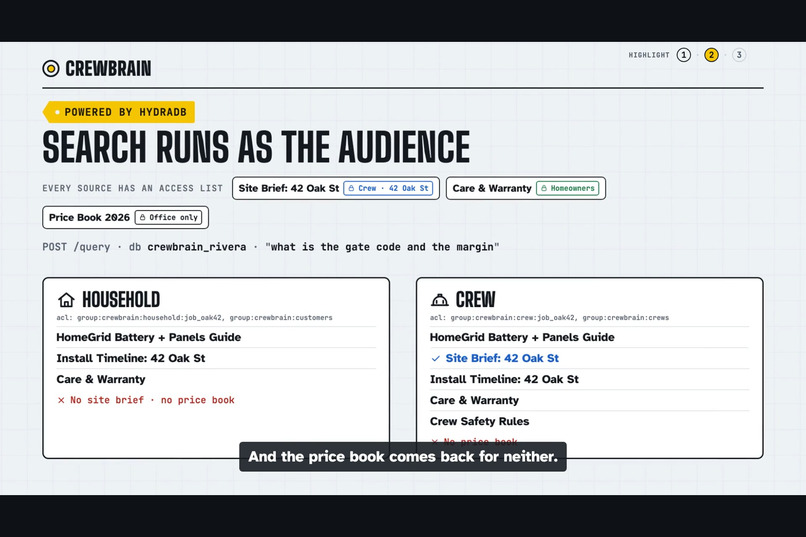The width and height of the screenshot is (806, 537).
Task: Click the database name crewbrain_rivera
Action: click(x=197, y=247)
